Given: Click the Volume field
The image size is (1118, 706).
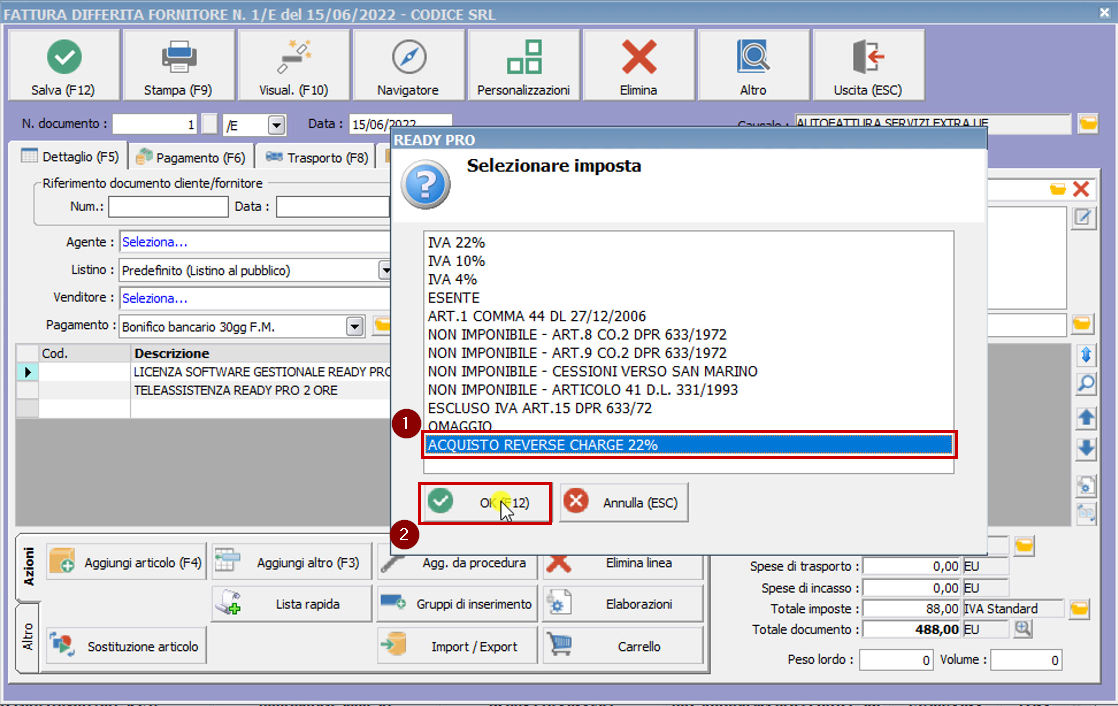Looking at the screenshot, I should [x=1026, y=660].
